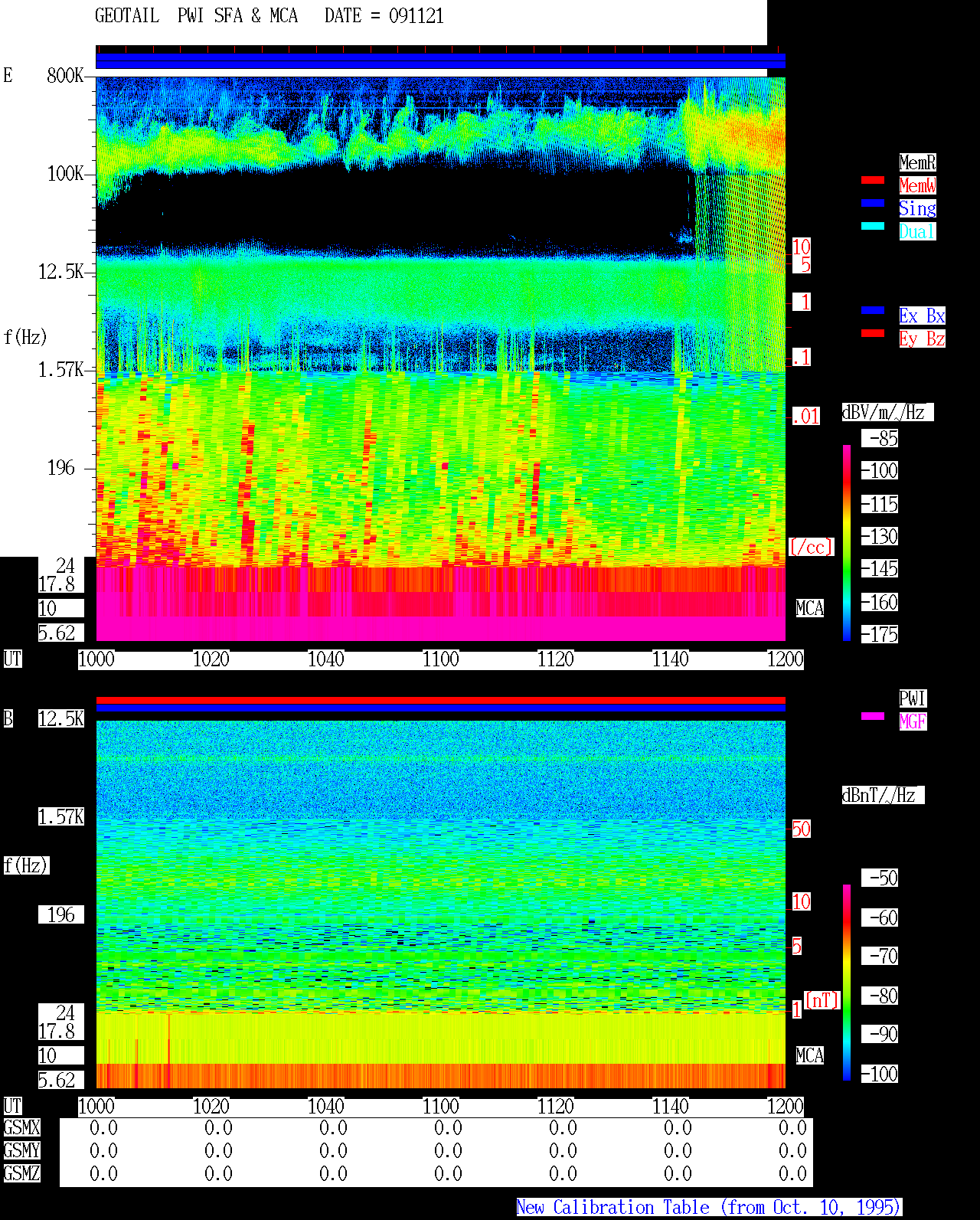Click the 1040 UT tick under B spectrogram
This screenshot has width=980, height=1220.
(x=325, y=1107)
